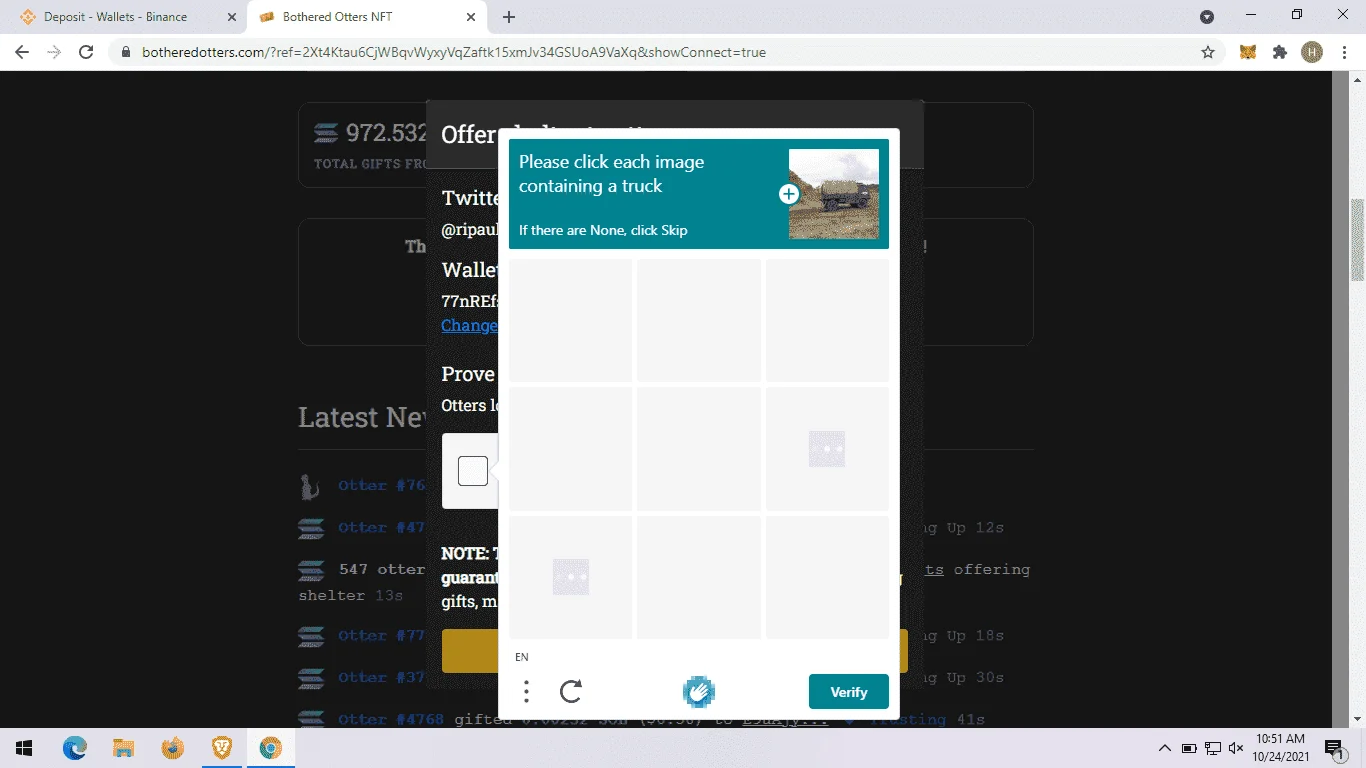Click the hCaptcha hand logo
The height and width of the screenshot is (768, 1366).
click(x=699, y=691)
